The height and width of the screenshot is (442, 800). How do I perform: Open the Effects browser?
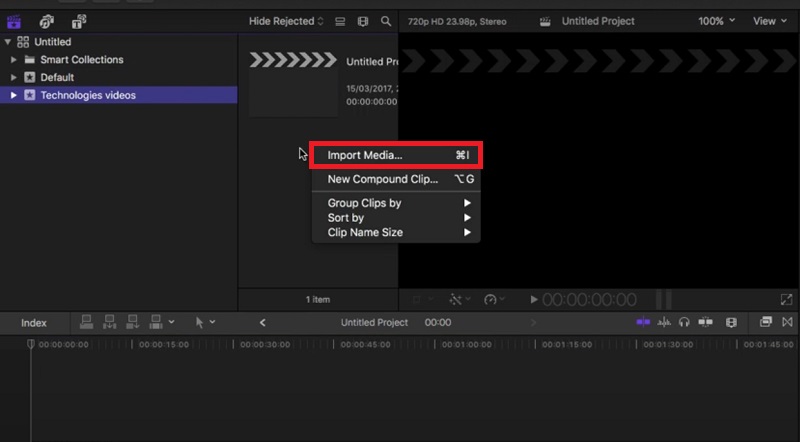coord(765,322)
